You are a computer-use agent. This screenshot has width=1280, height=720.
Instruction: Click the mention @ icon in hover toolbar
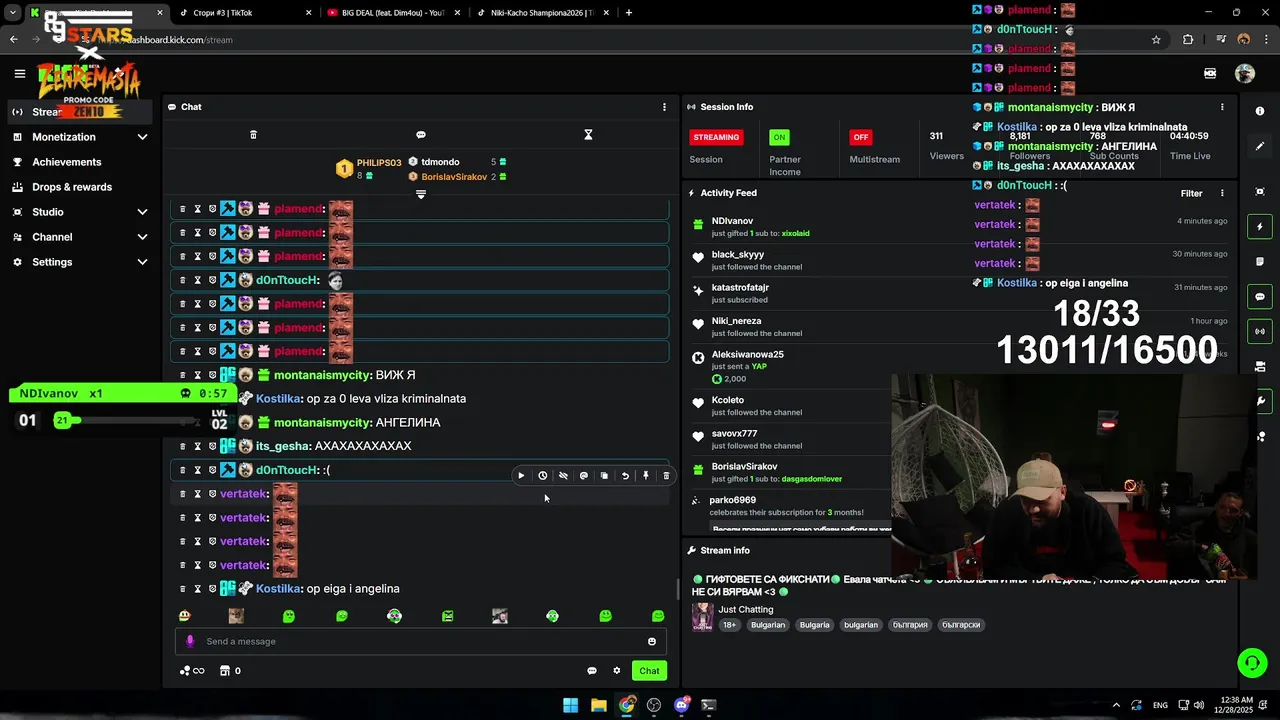[x=583, y=476]
